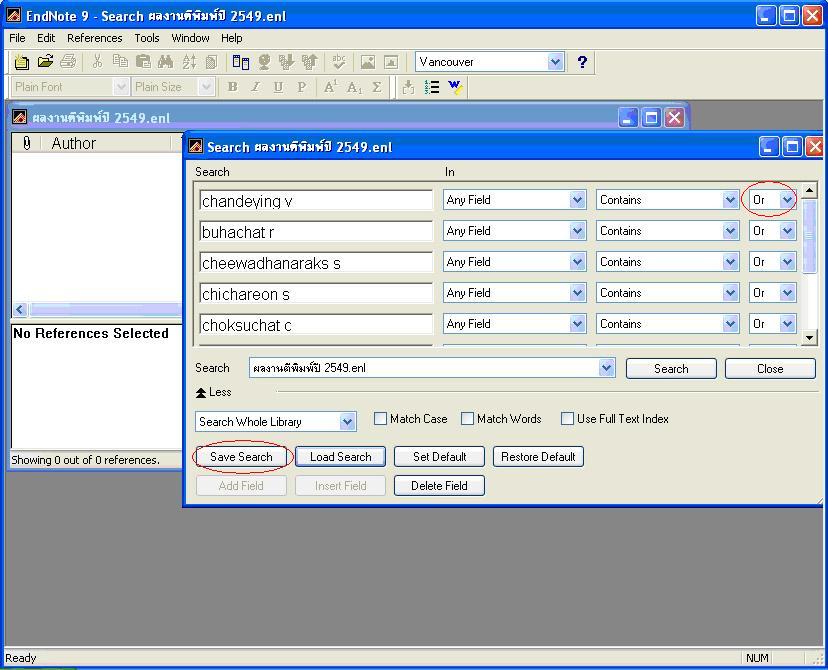Click the Copy toolbar icon
Image resolution: width=828 pixels, height=670 pixels.
tap(120, 62)
